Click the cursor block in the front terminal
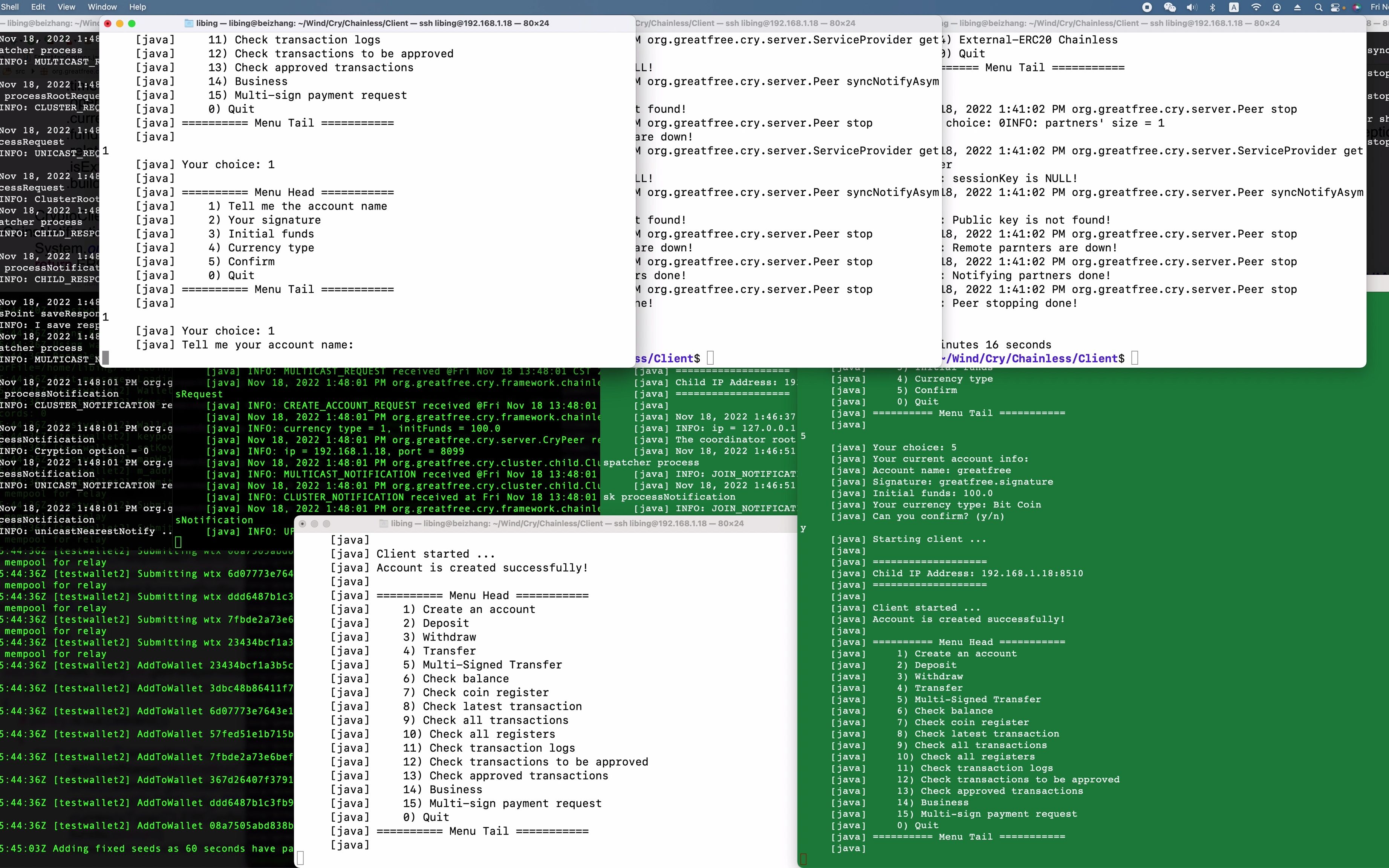This screenshot has height=868, width=1389. [x=106, y=358]
